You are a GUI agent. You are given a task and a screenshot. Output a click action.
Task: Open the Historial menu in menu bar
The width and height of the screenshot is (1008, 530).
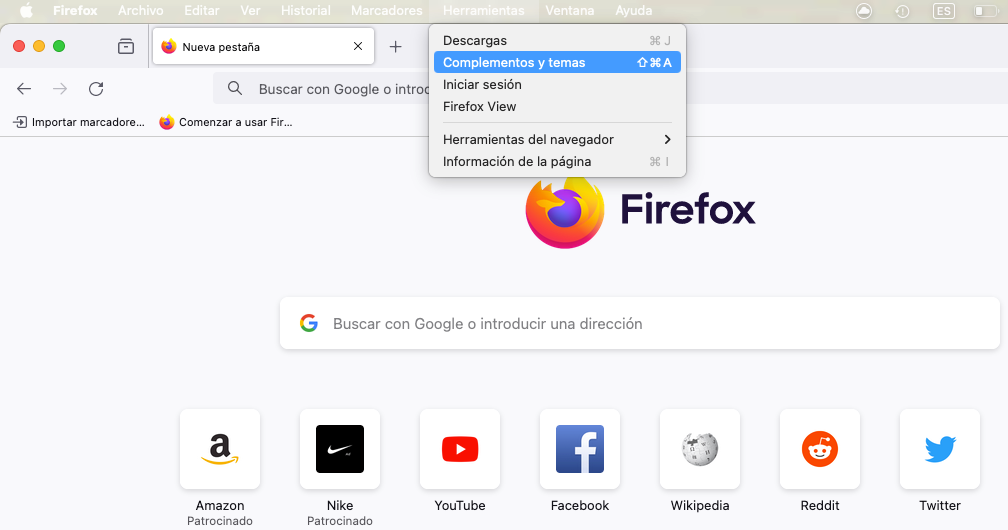pyautogui.click(x=305, y=11)
